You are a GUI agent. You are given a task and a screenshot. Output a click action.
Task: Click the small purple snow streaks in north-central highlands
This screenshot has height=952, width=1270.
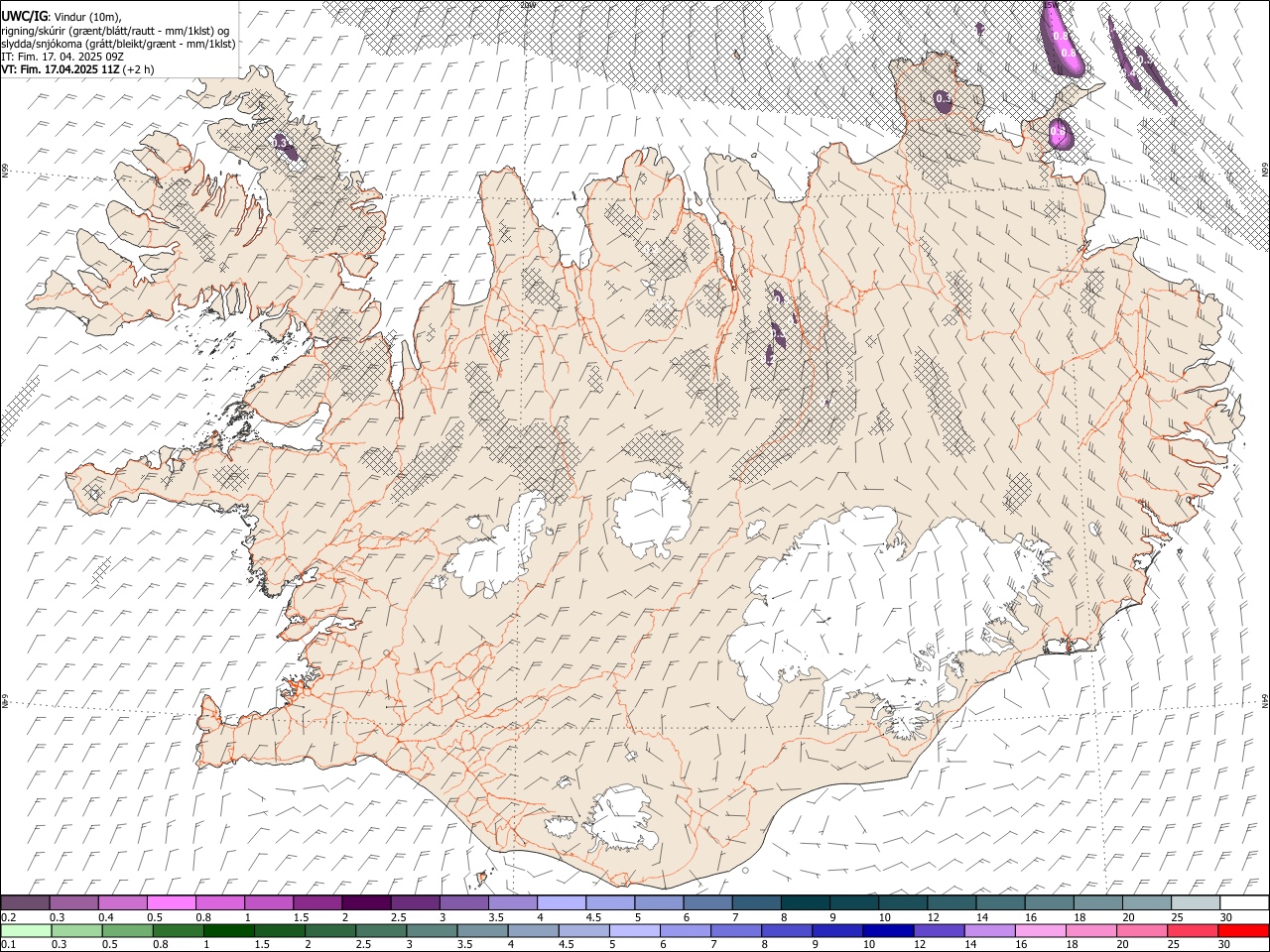tap(777, 334)
